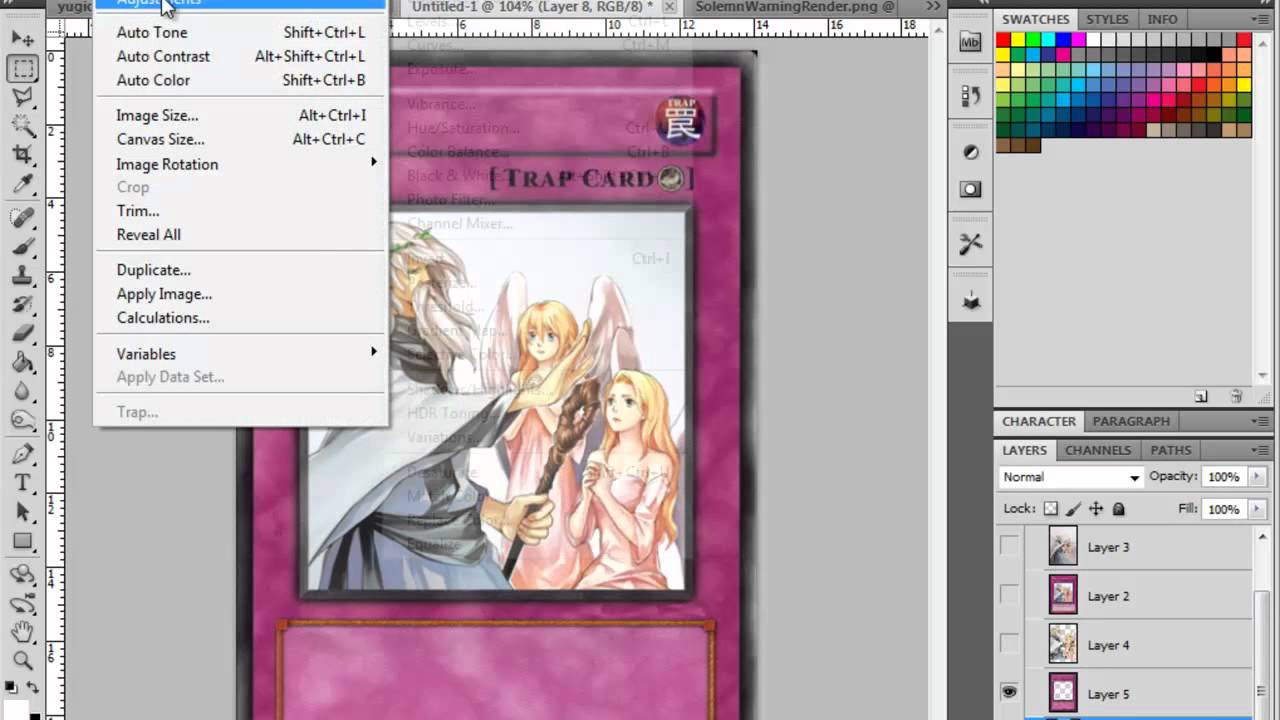Select the Dodge tool
Viewport: 1280px width, 720px height.
click(x=23, y=420)
